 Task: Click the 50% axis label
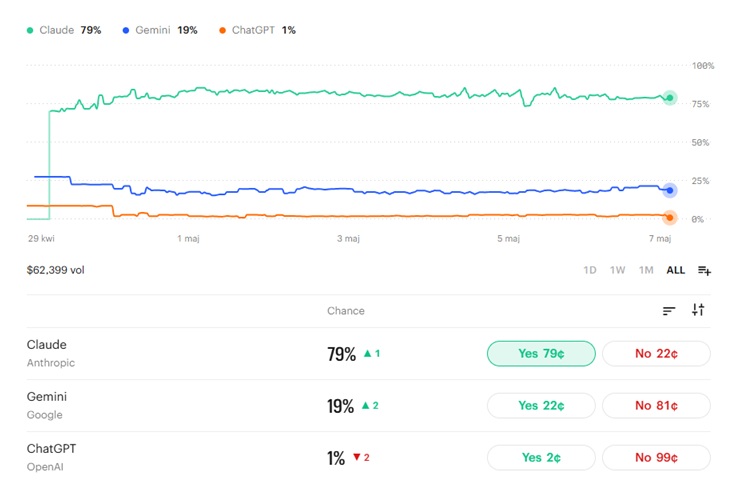[700, 143]
